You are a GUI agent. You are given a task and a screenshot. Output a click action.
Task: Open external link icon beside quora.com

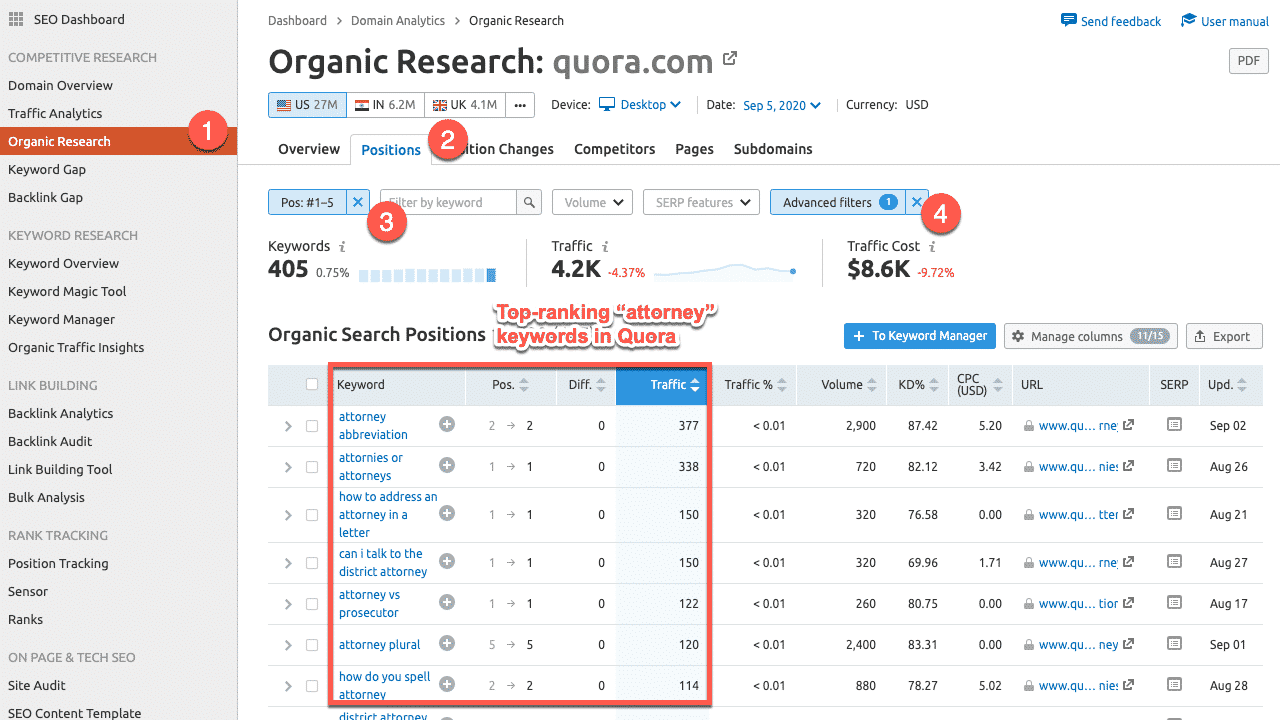pos(730,60)
